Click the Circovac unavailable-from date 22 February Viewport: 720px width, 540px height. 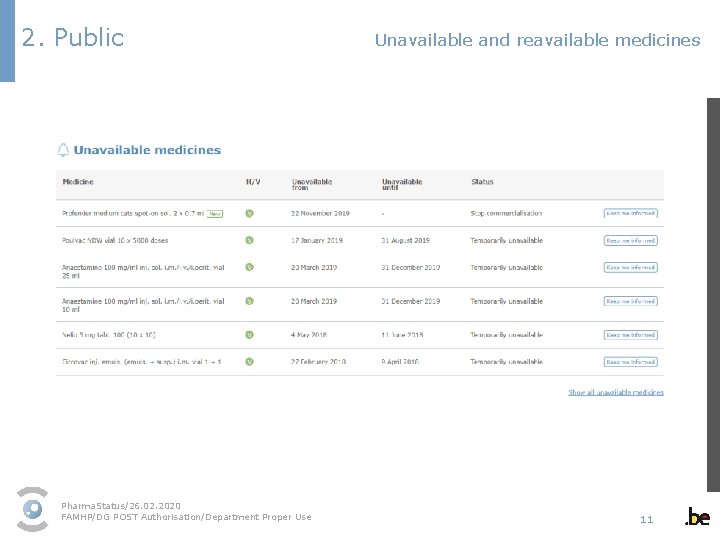coord(318,362)
